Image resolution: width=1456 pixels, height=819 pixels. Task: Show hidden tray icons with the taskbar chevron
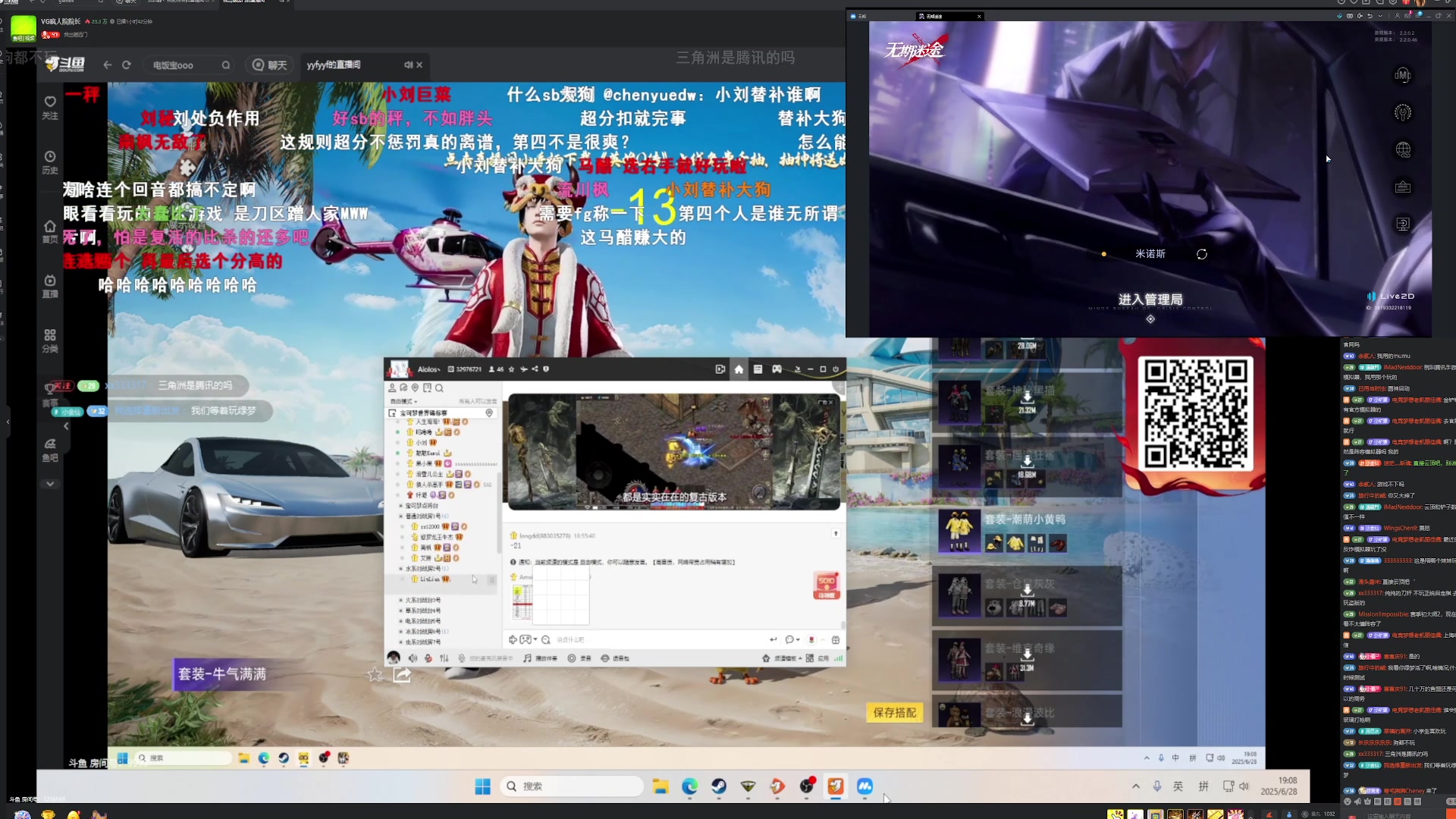pos(1136,786)
